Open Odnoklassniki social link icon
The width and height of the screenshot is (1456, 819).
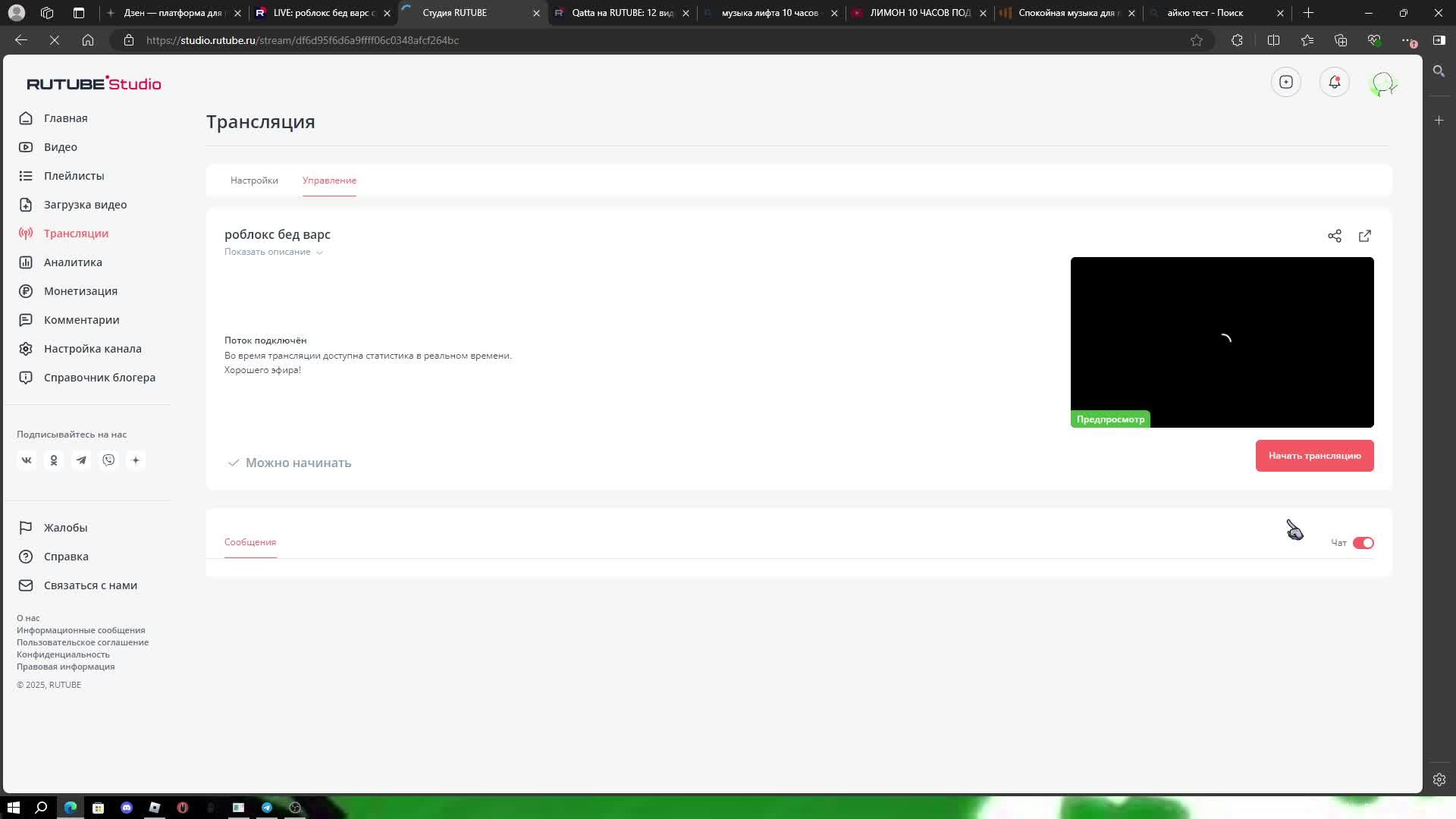(54, 460)
